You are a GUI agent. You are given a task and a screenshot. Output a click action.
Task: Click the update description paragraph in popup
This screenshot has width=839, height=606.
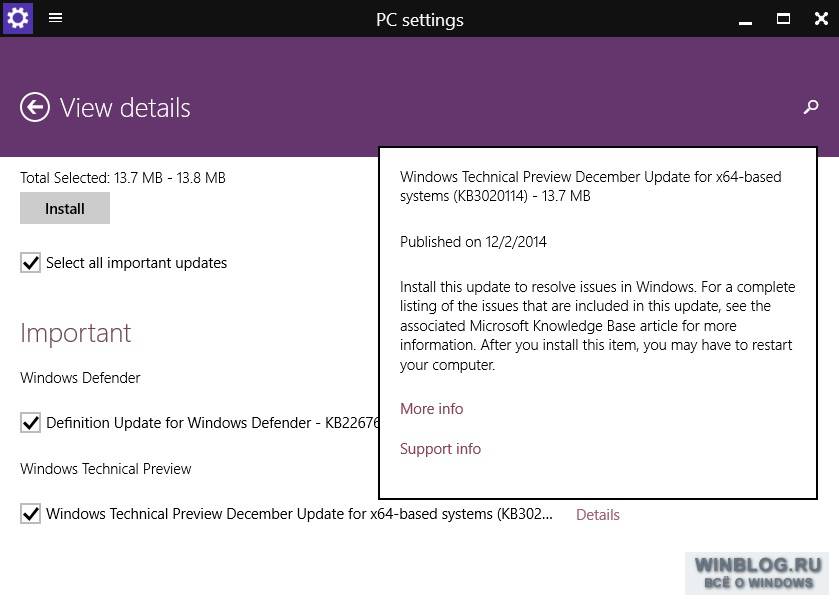(598, 326)
